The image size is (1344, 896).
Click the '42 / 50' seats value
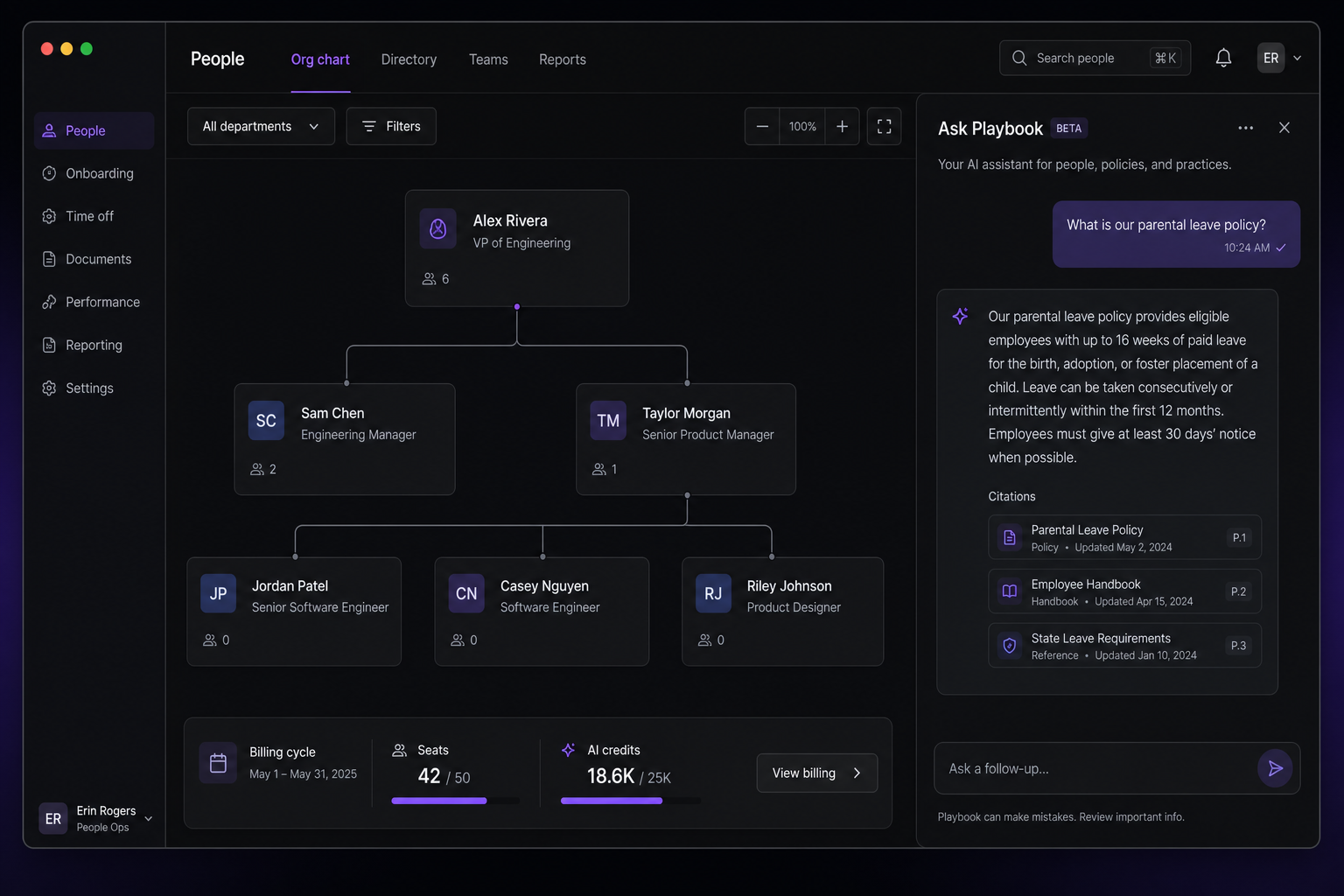(x=444, y=776)
